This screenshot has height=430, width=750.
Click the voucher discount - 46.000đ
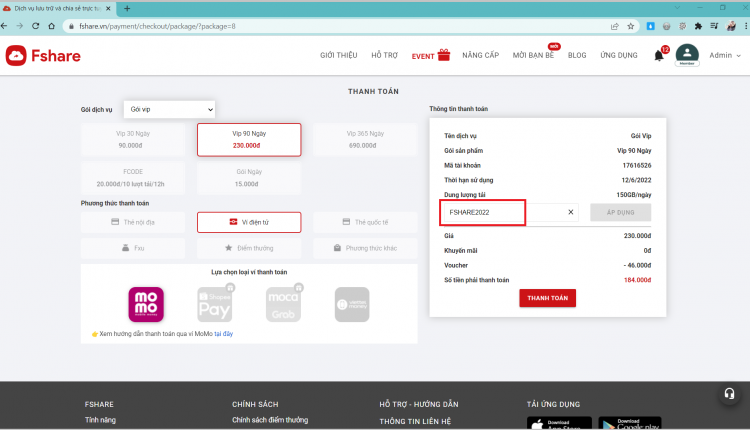coord(637,265)
